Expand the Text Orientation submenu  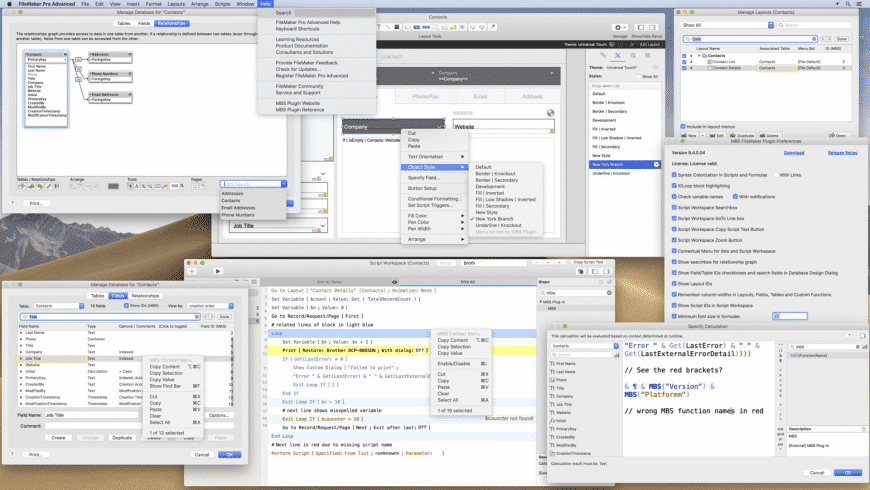tap(434, 156)
